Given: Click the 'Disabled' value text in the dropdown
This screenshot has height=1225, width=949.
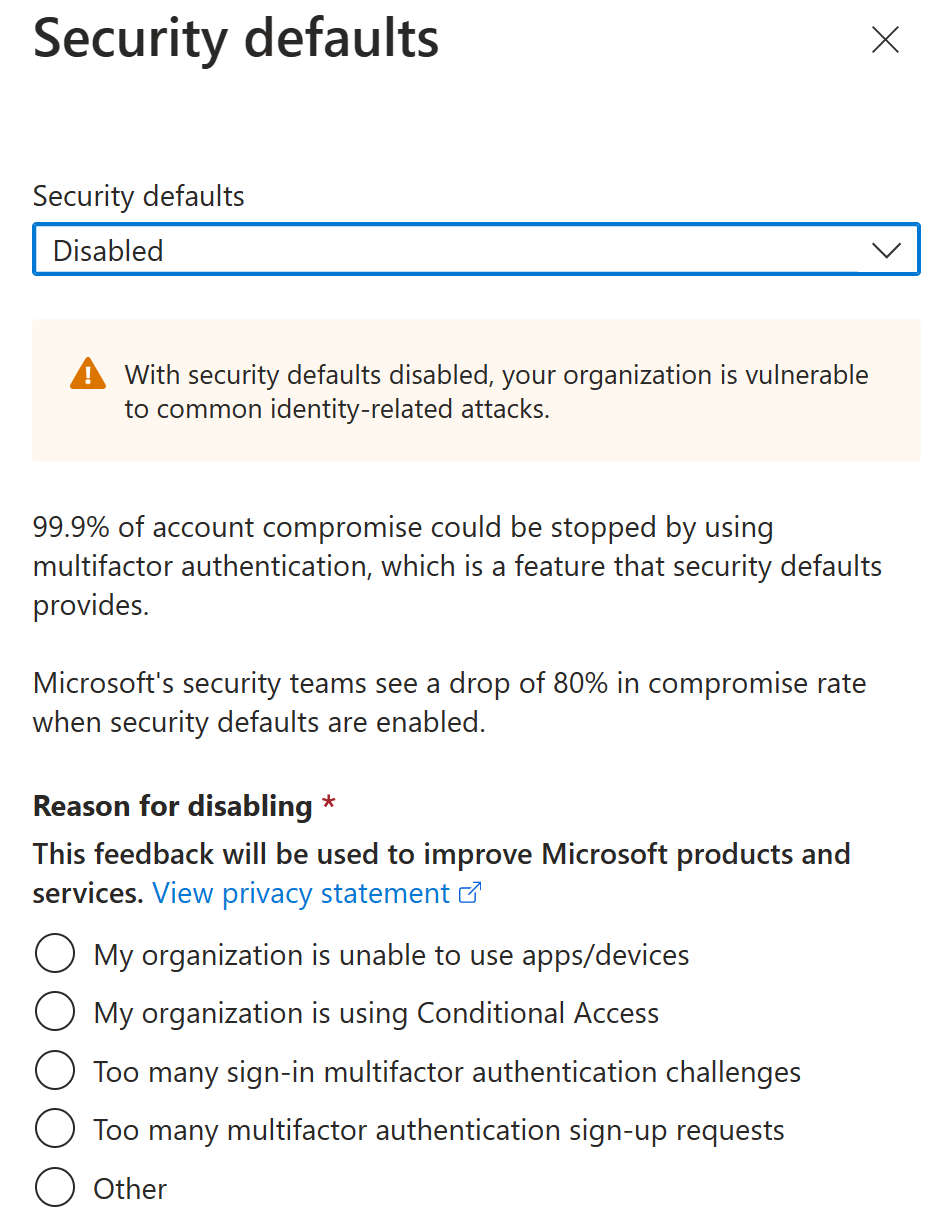Looking at the screenshot, I should [x=108, y=250].
